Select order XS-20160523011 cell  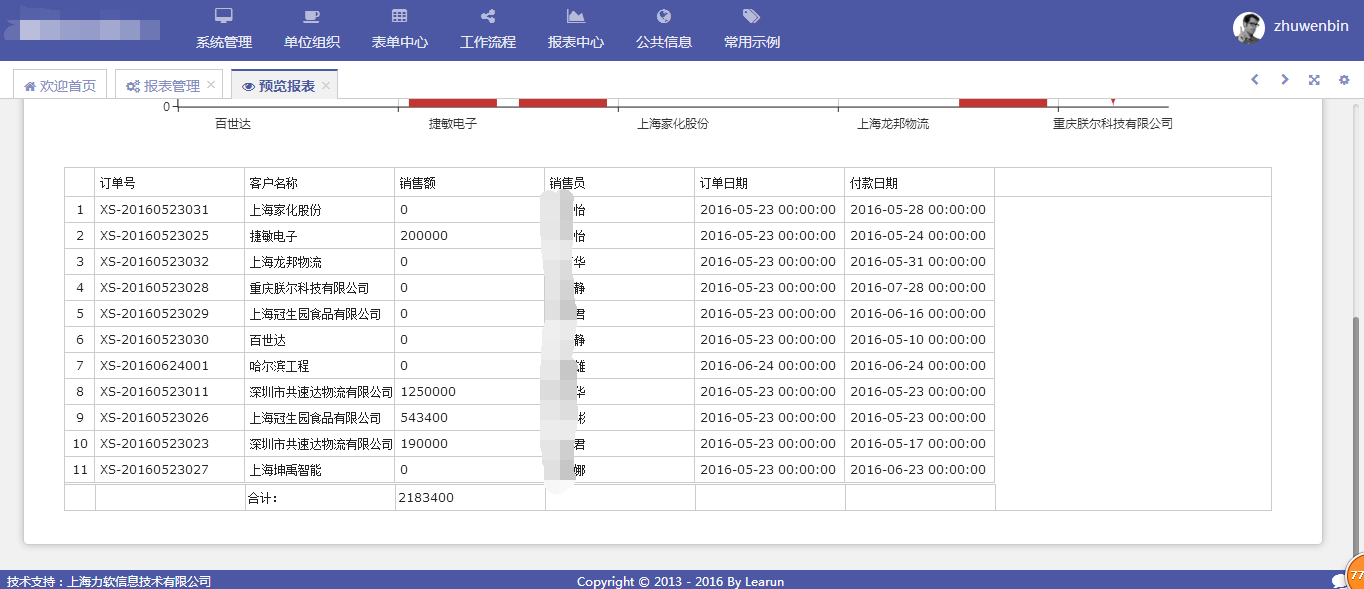(x=170, y=392)
